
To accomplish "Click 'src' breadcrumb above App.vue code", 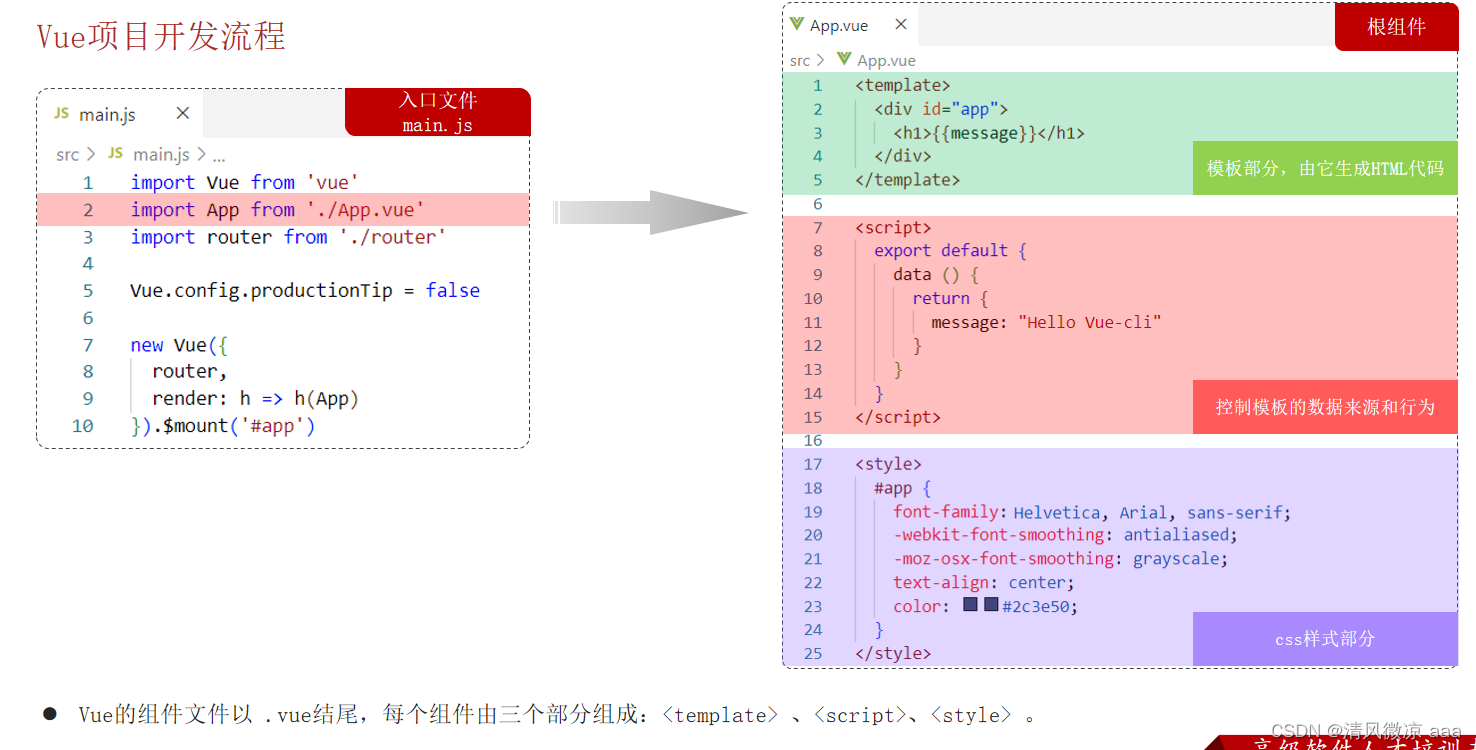I will (800, 61).
